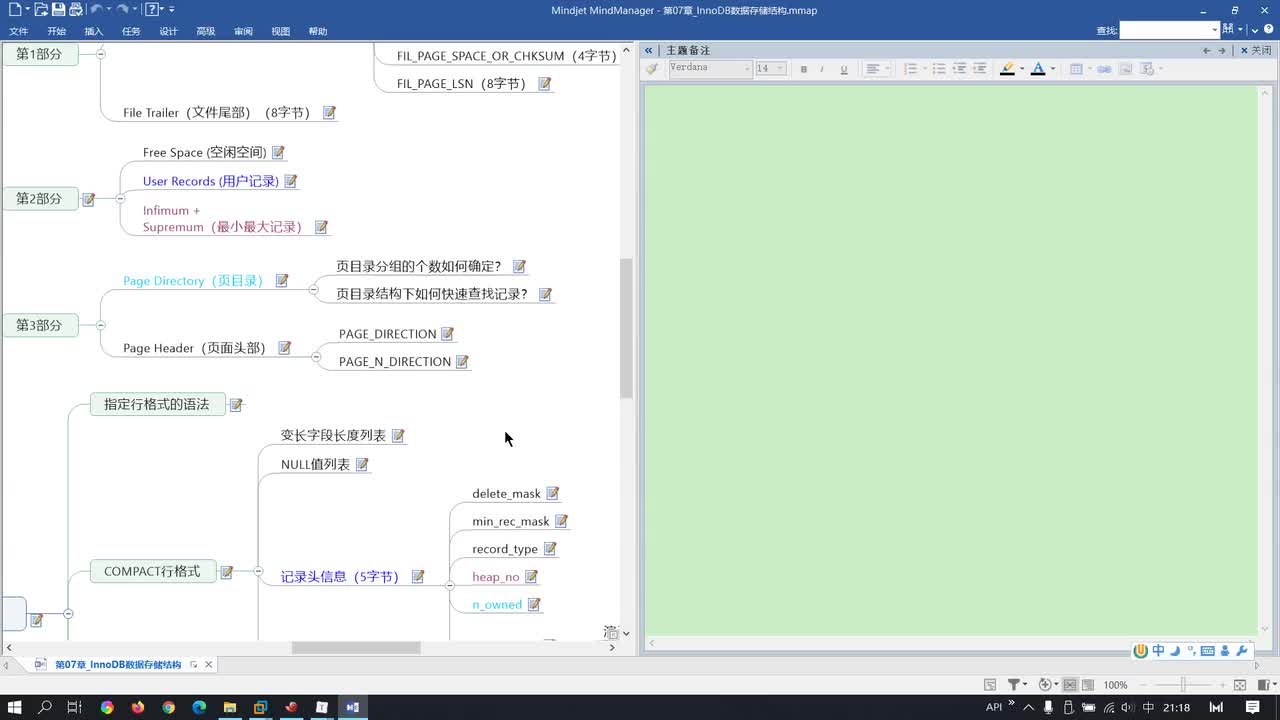The image size is (1280, 720).
Task: Click the numbered list icon in notes toolbar
Action: point(910,69)
